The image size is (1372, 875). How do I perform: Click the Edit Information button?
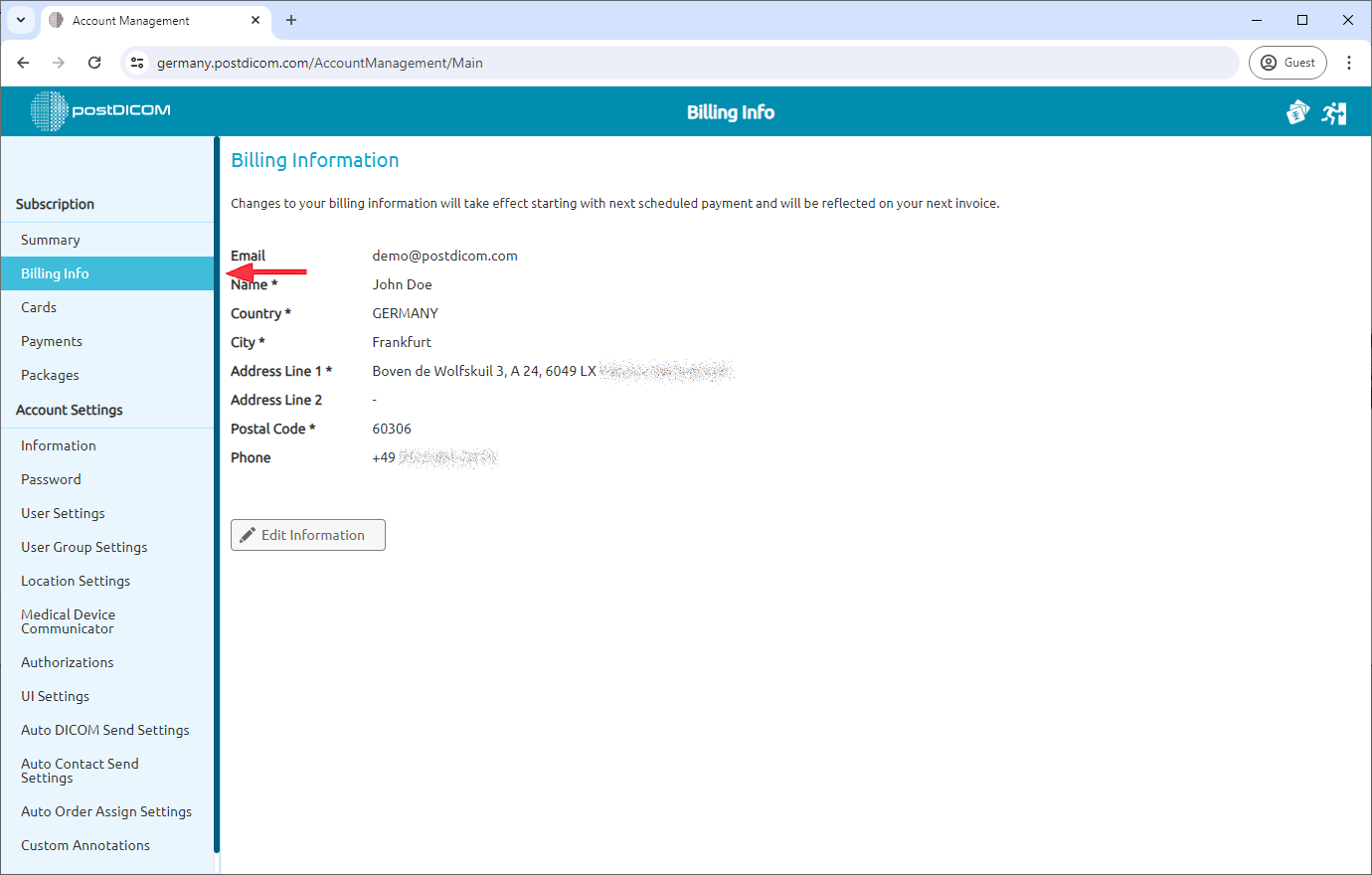click(307, 534)
